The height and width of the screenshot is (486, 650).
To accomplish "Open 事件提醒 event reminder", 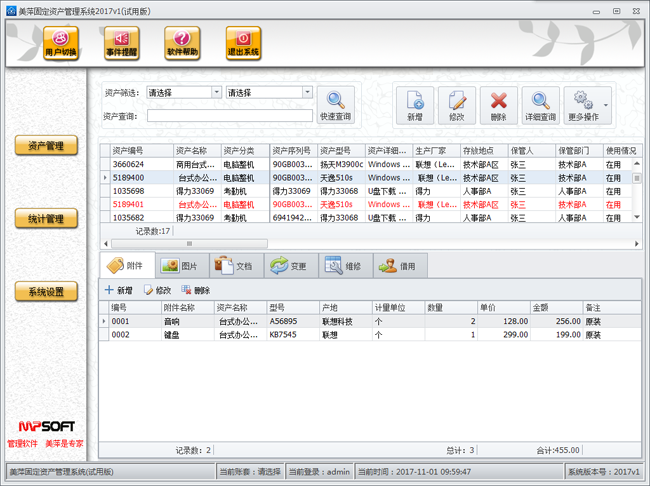I will (121, 43).
